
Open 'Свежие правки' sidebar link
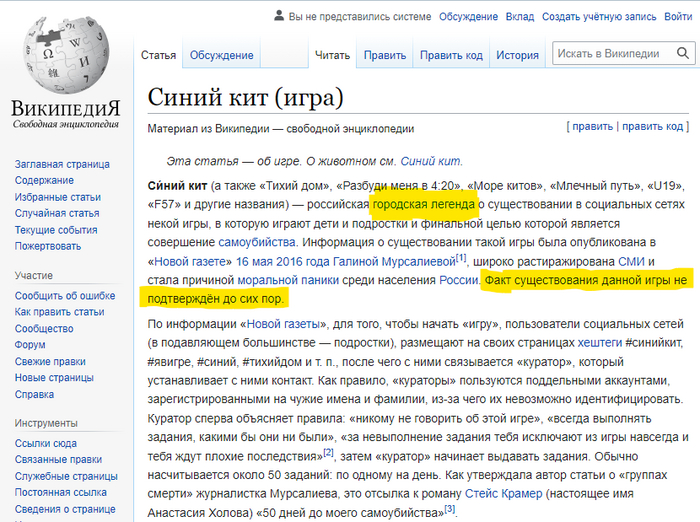point(50,362)
